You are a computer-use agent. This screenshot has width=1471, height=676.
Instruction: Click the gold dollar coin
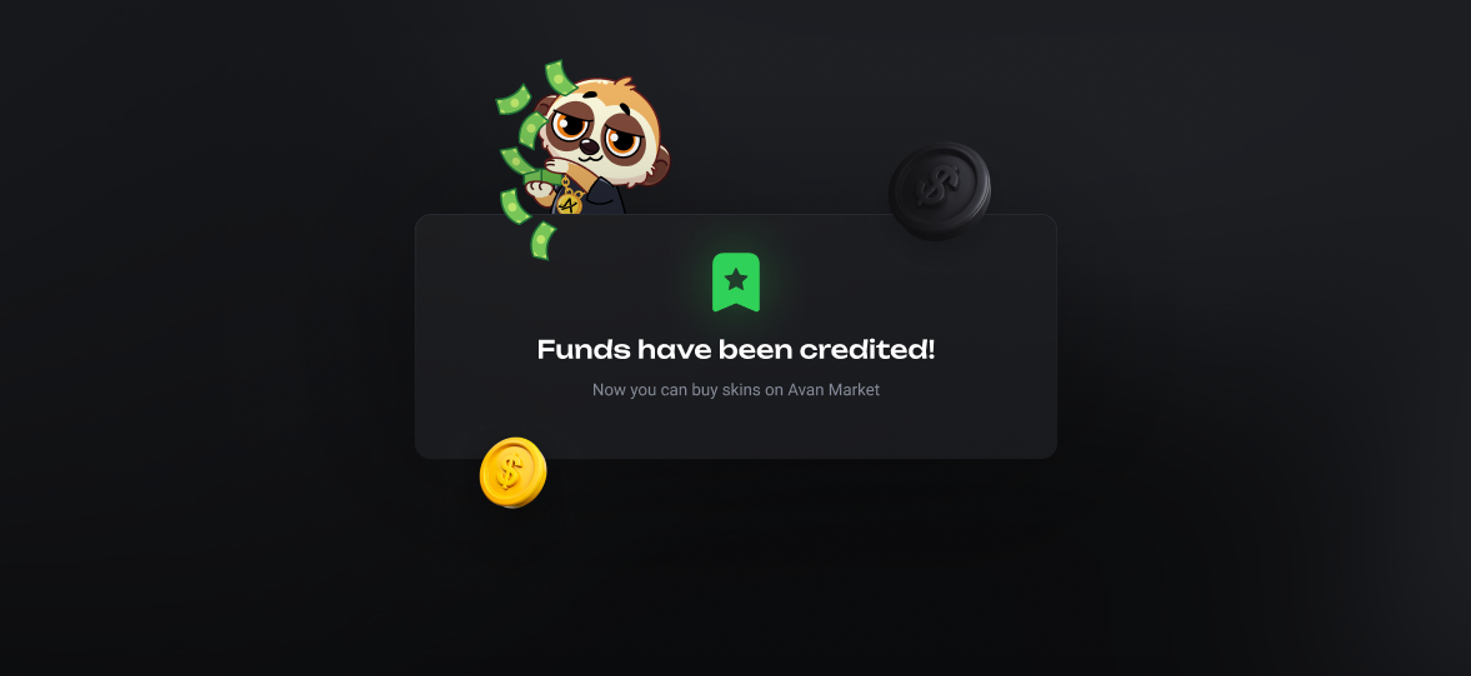513,472
